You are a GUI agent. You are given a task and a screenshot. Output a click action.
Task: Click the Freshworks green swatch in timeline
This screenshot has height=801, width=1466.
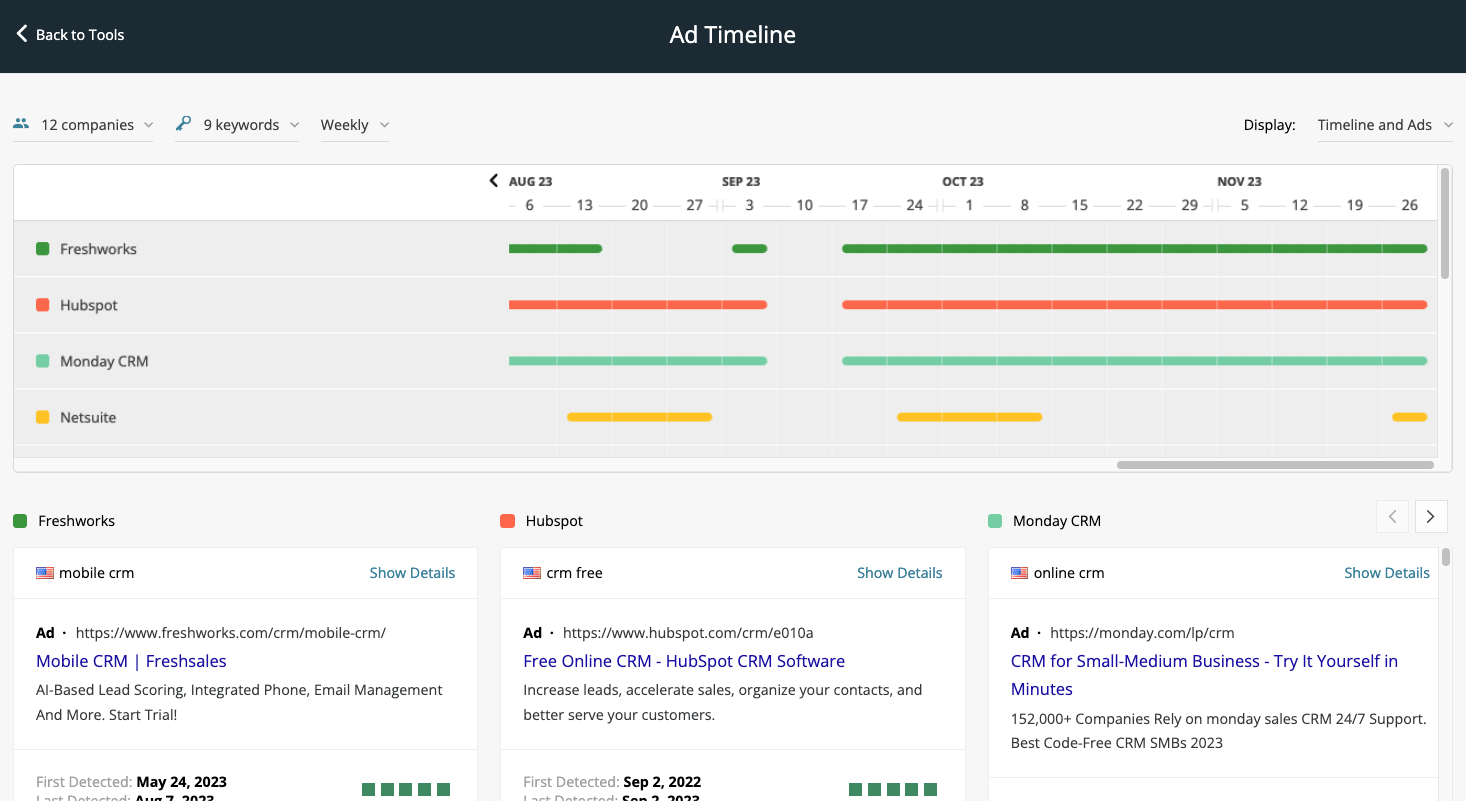coord(43,249)
